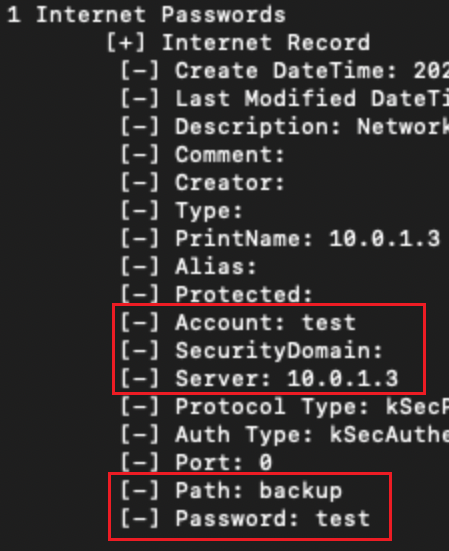Click the [-] marker before Create DateTime
Viewport: 449px width, 551px height.
pyautogui.click(x=140, y=71)
